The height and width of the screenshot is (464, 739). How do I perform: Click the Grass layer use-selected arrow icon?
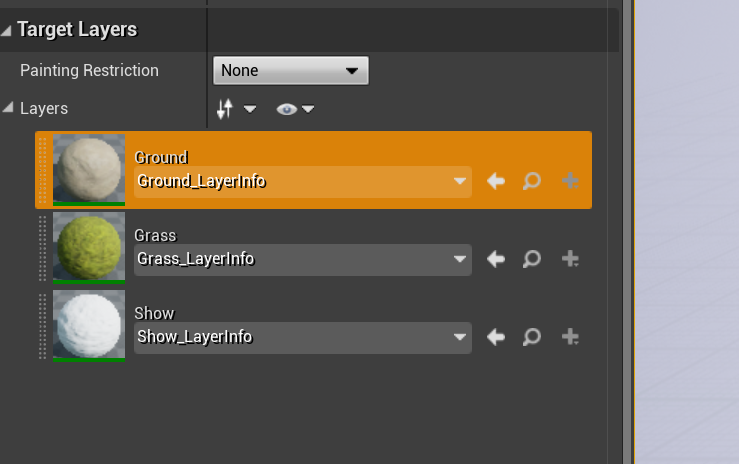(495, 259)
